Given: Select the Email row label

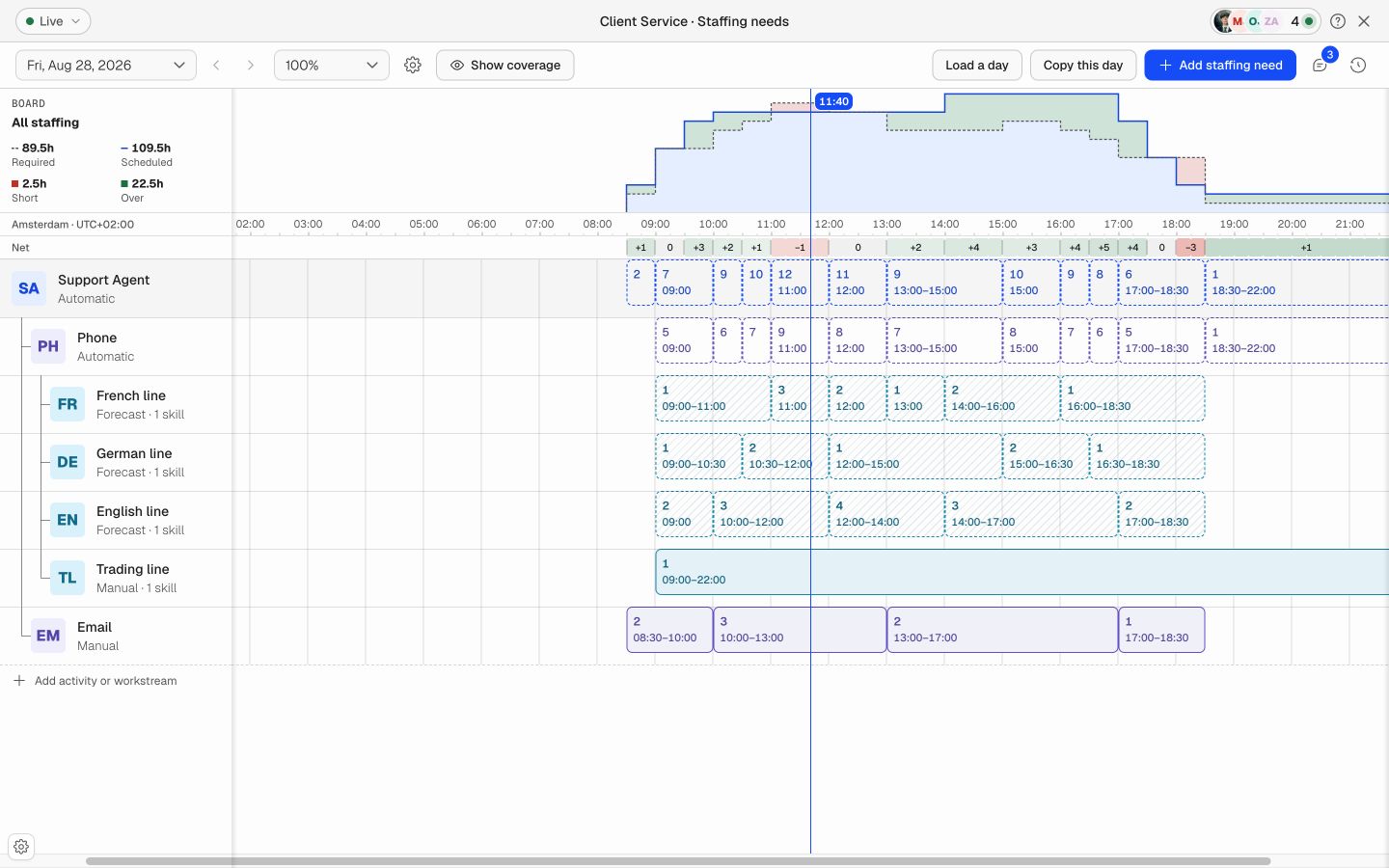Looking at the screenshot, I should [x=95, y=627].
